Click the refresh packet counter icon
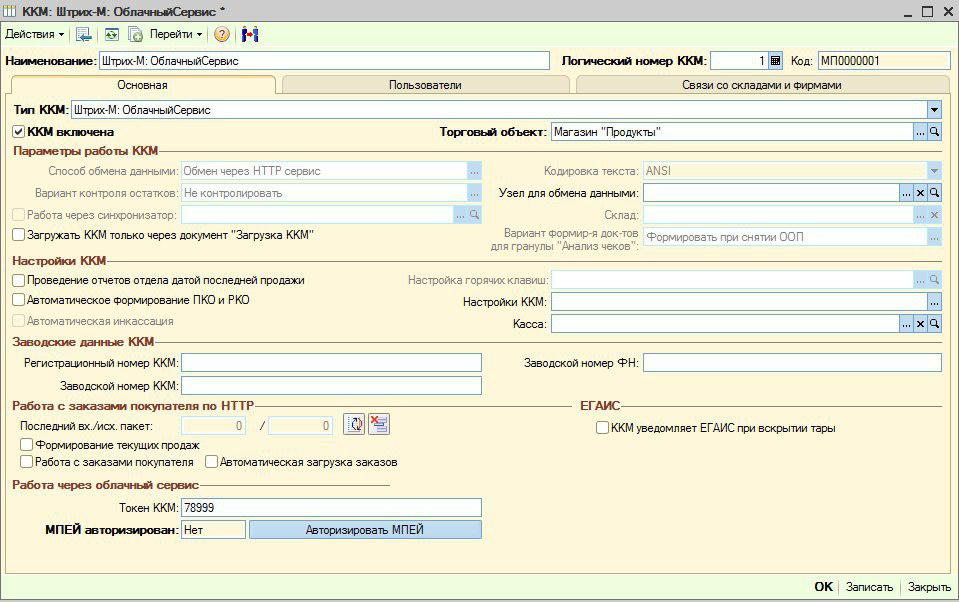 click(354, 425)
